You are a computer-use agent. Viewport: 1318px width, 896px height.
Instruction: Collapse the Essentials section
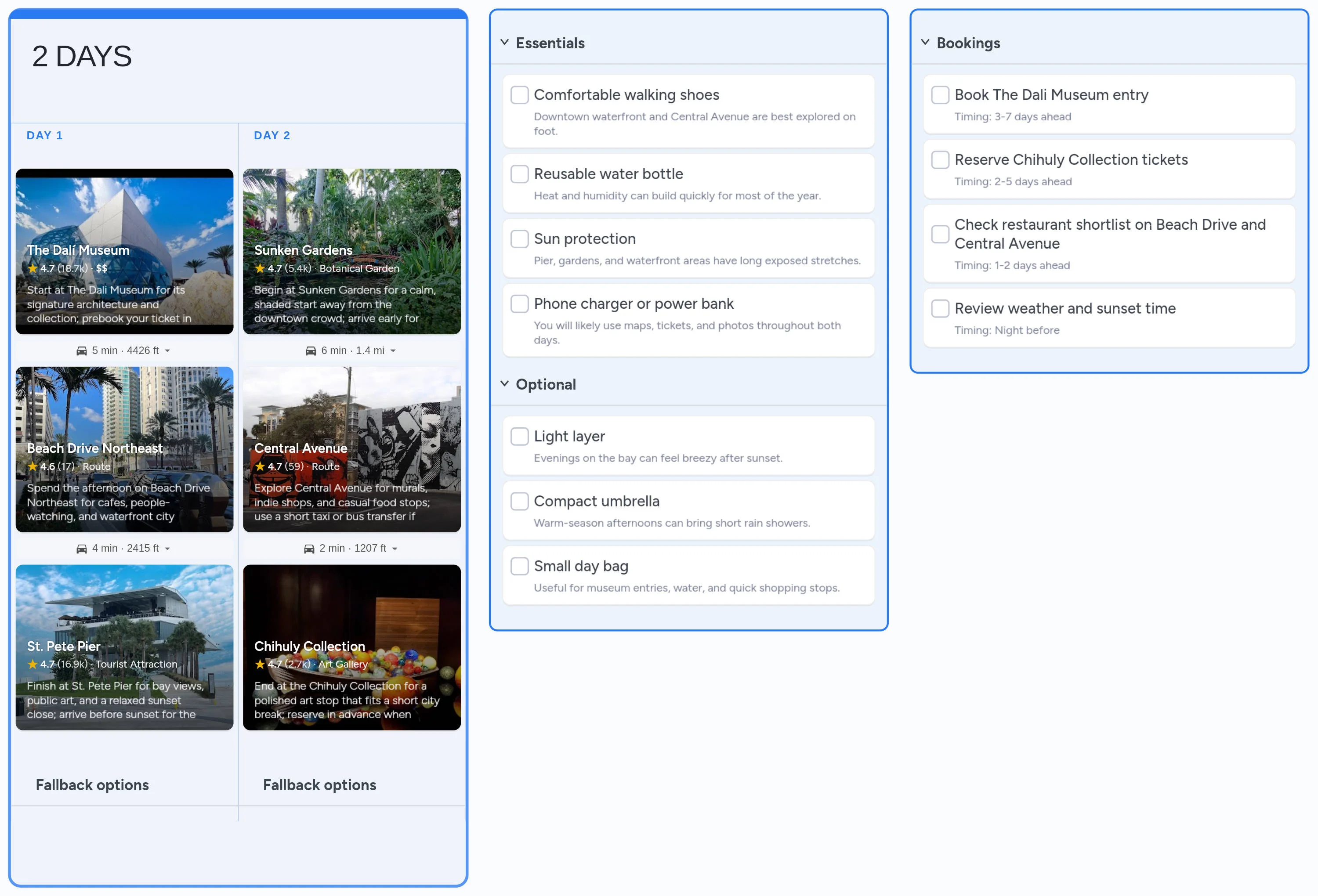coord(504,43)
